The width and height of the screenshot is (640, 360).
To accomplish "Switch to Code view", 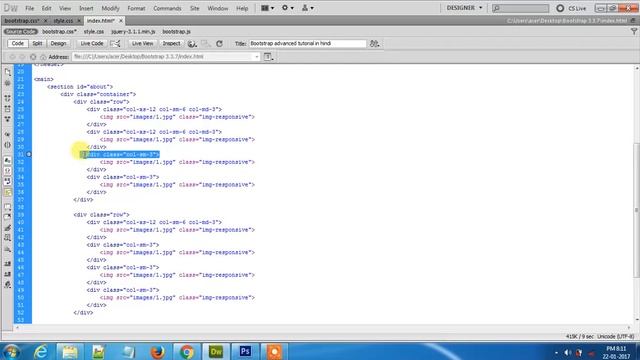I will coord(18,44).
